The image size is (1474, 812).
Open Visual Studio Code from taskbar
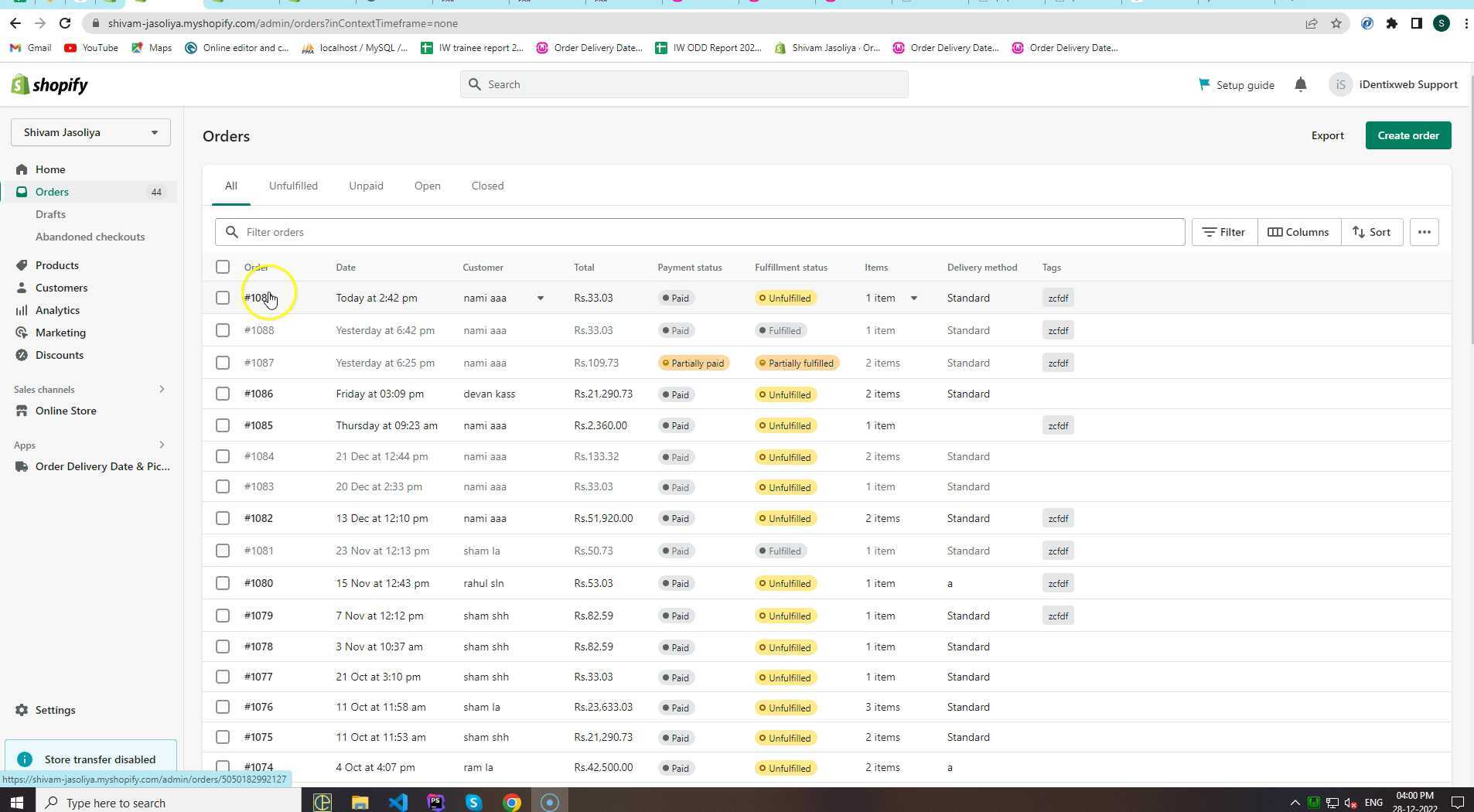coord(398,802)
